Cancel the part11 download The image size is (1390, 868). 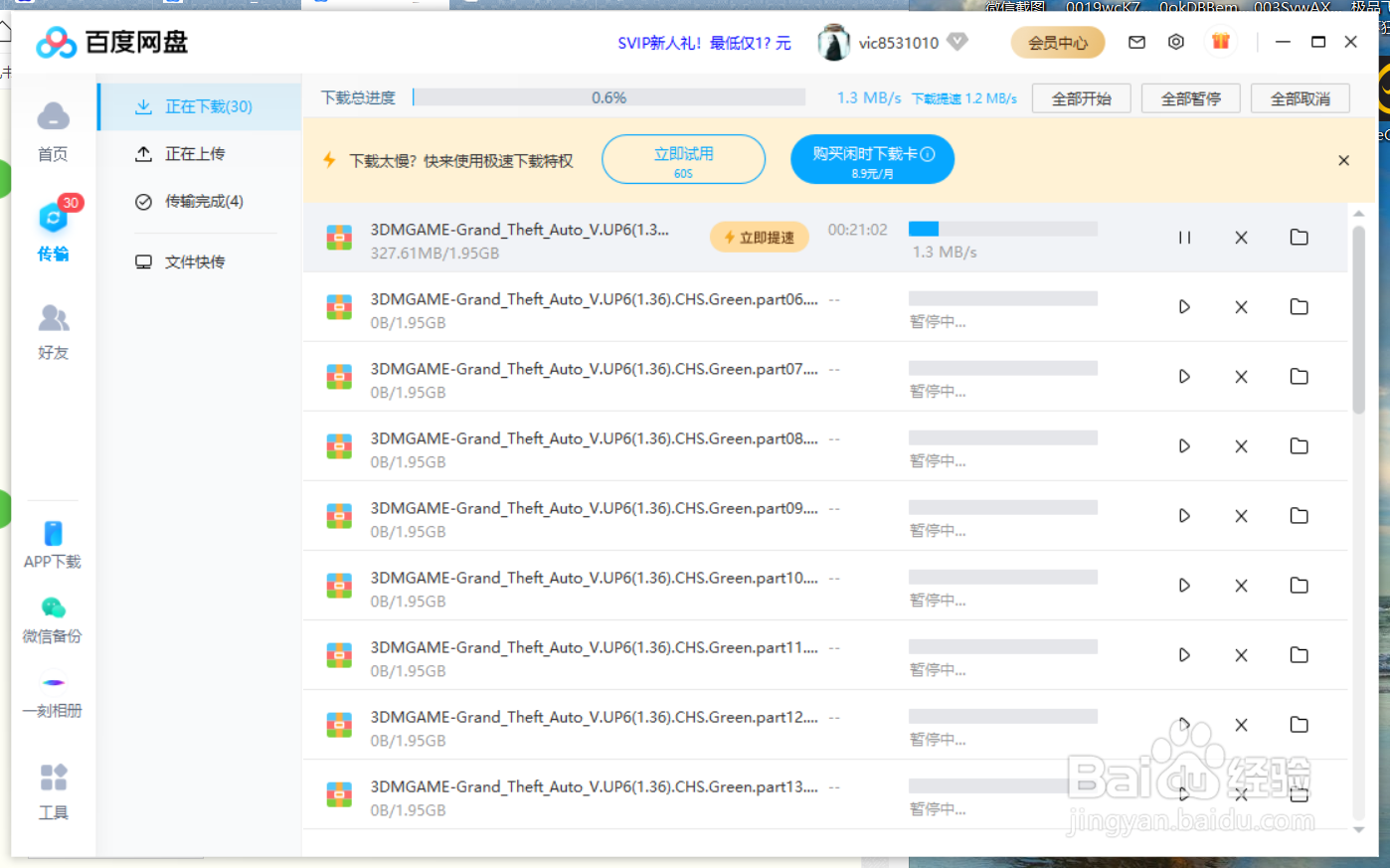click(x=1241, y=655)
